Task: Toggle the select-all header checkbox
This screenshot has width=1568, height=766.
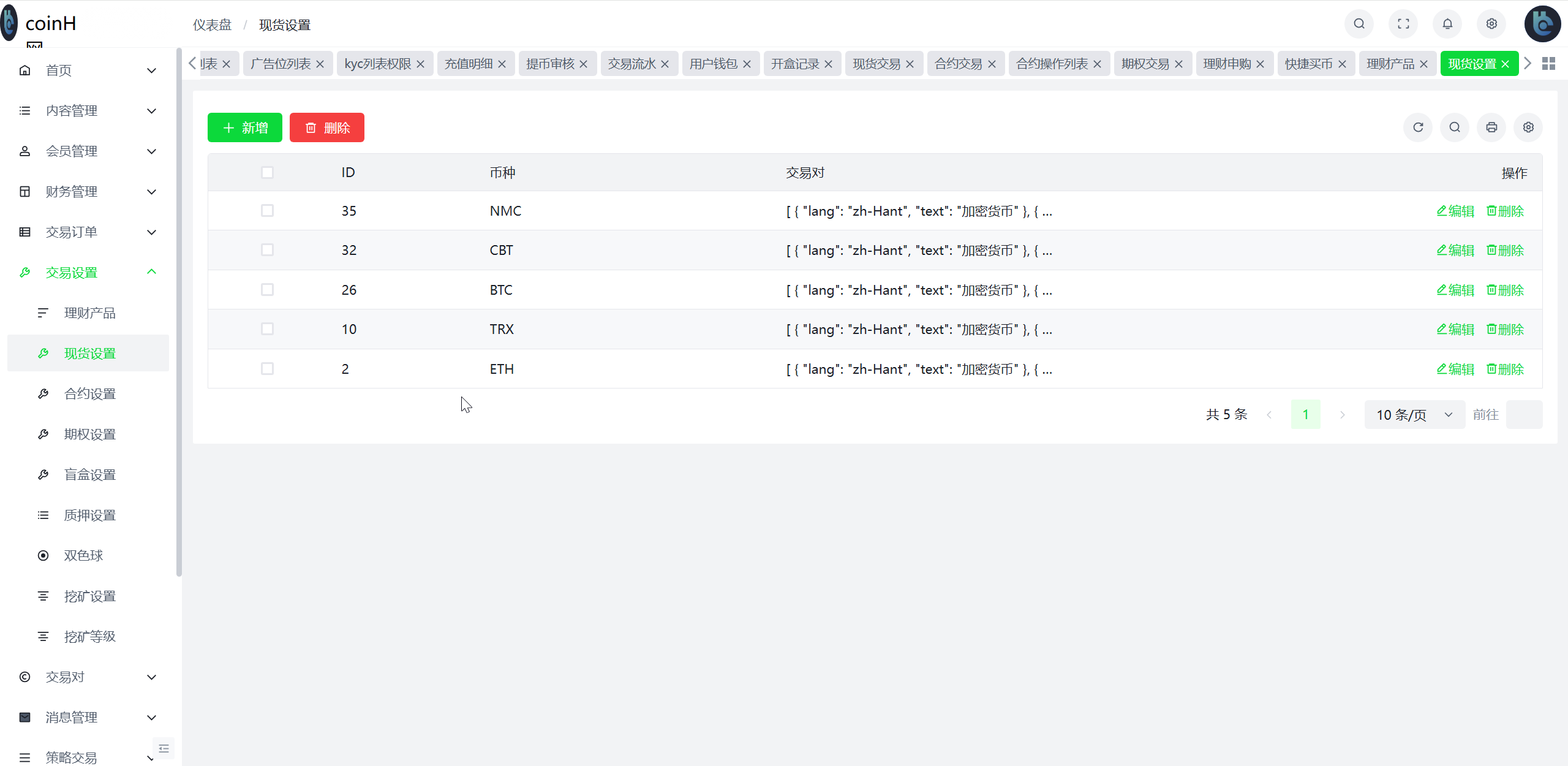Action: 267,173
